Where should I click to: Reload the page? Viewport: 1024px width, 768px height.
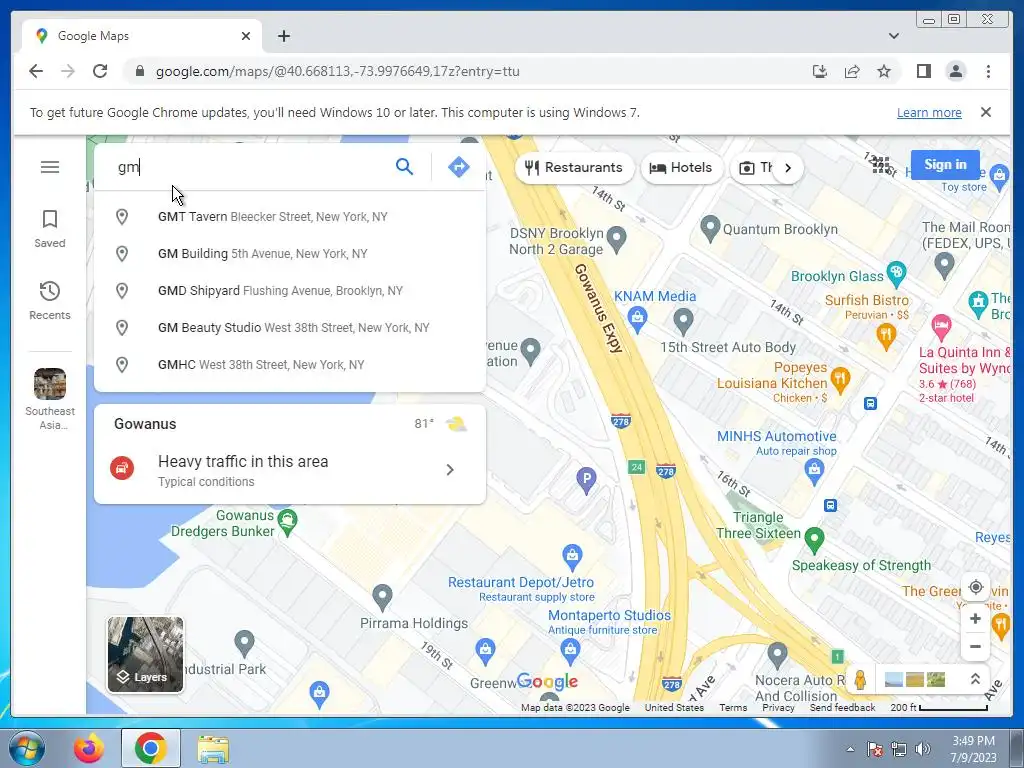(100, 71)
